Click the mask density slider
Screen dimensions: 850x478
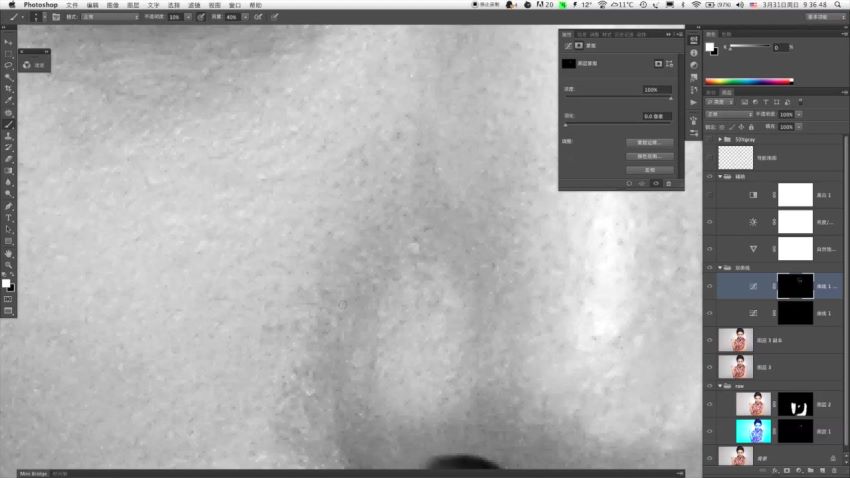[x=618, y=98]
